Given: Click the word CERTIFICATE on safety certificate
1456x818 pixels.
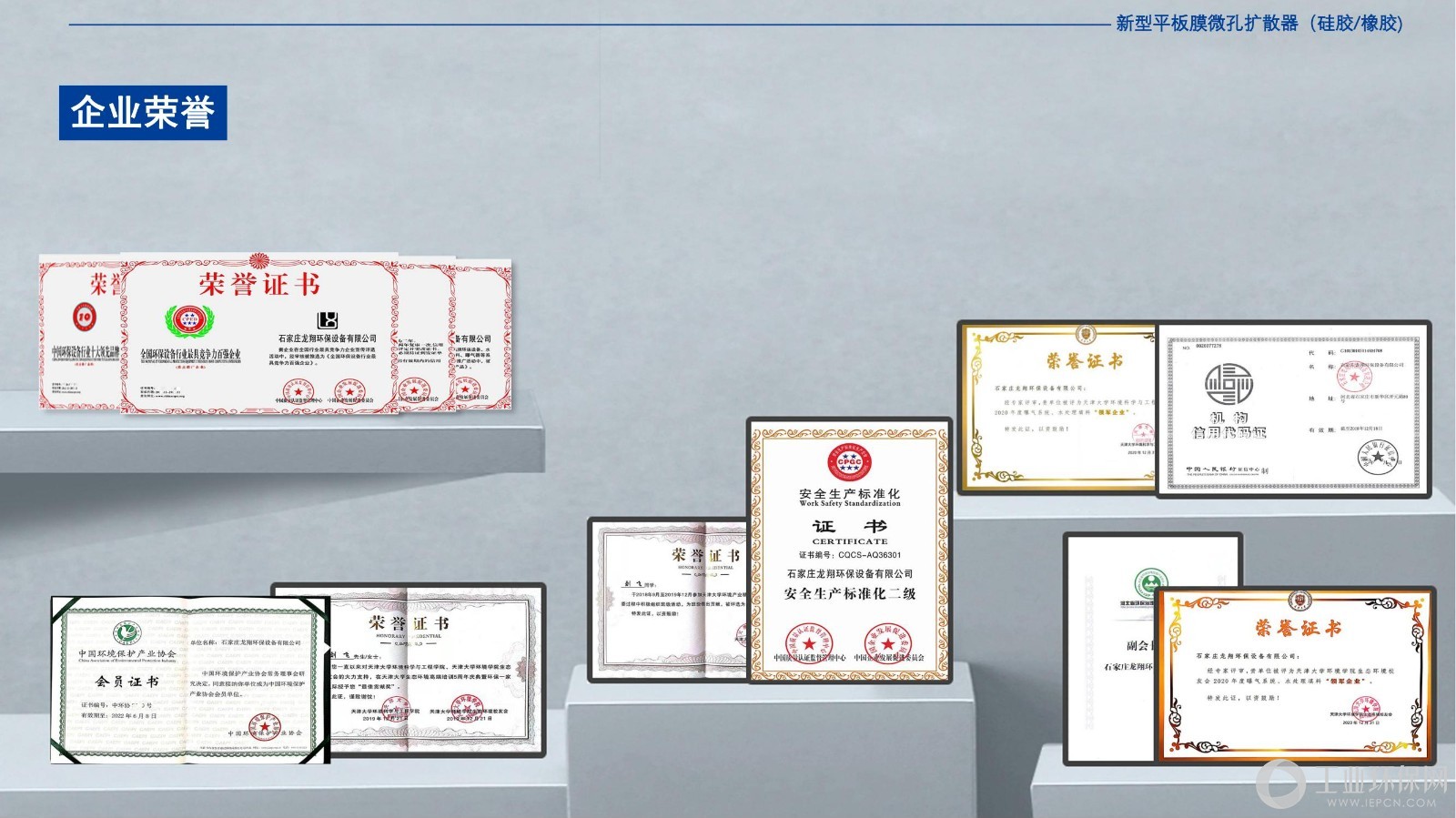Looking at the screenshot, I should pos(849,541).
